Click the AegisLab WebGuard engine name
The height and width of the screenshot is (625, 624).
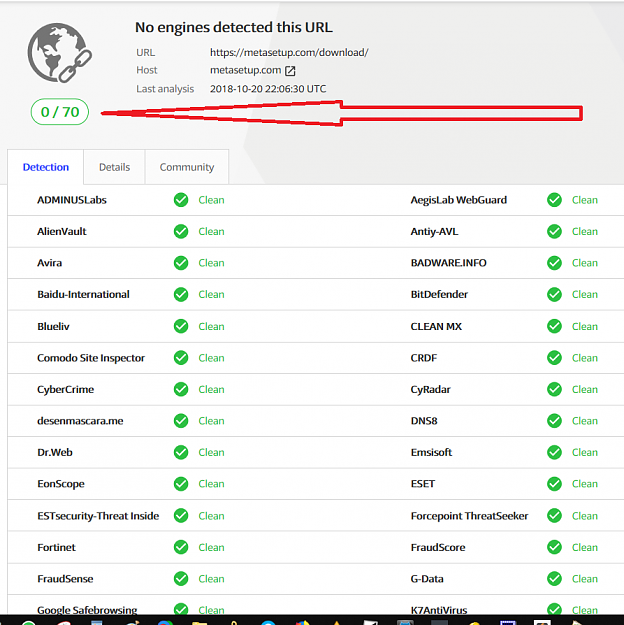point(459,200)
